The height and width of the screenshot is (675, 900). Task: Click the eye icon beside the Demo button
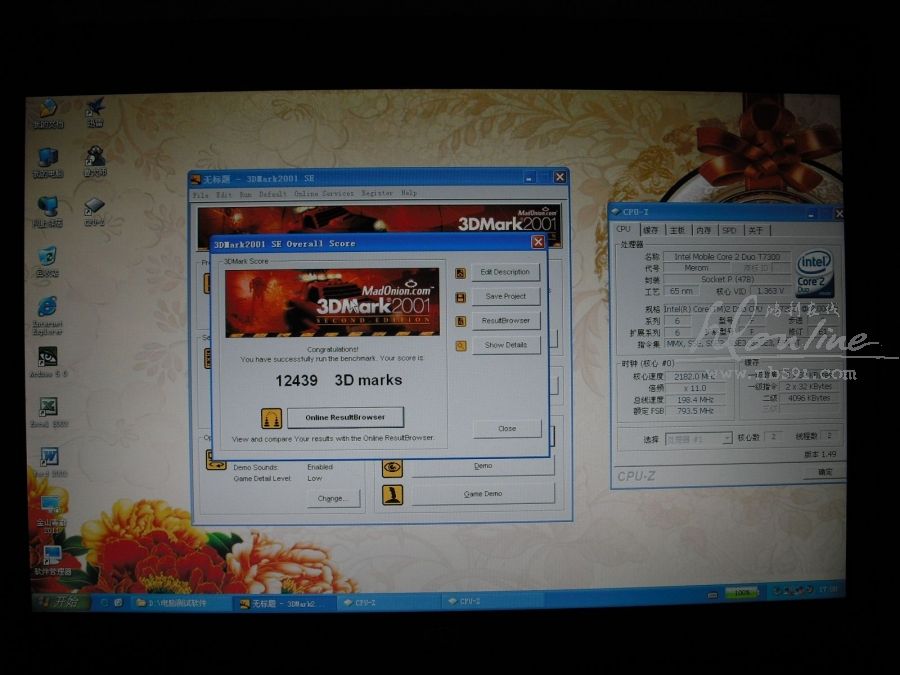(x=392, y=466)
